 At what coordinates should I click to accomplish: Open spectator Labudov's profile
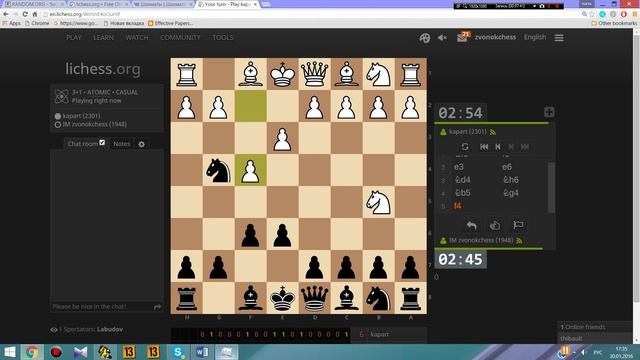(110, 329)
